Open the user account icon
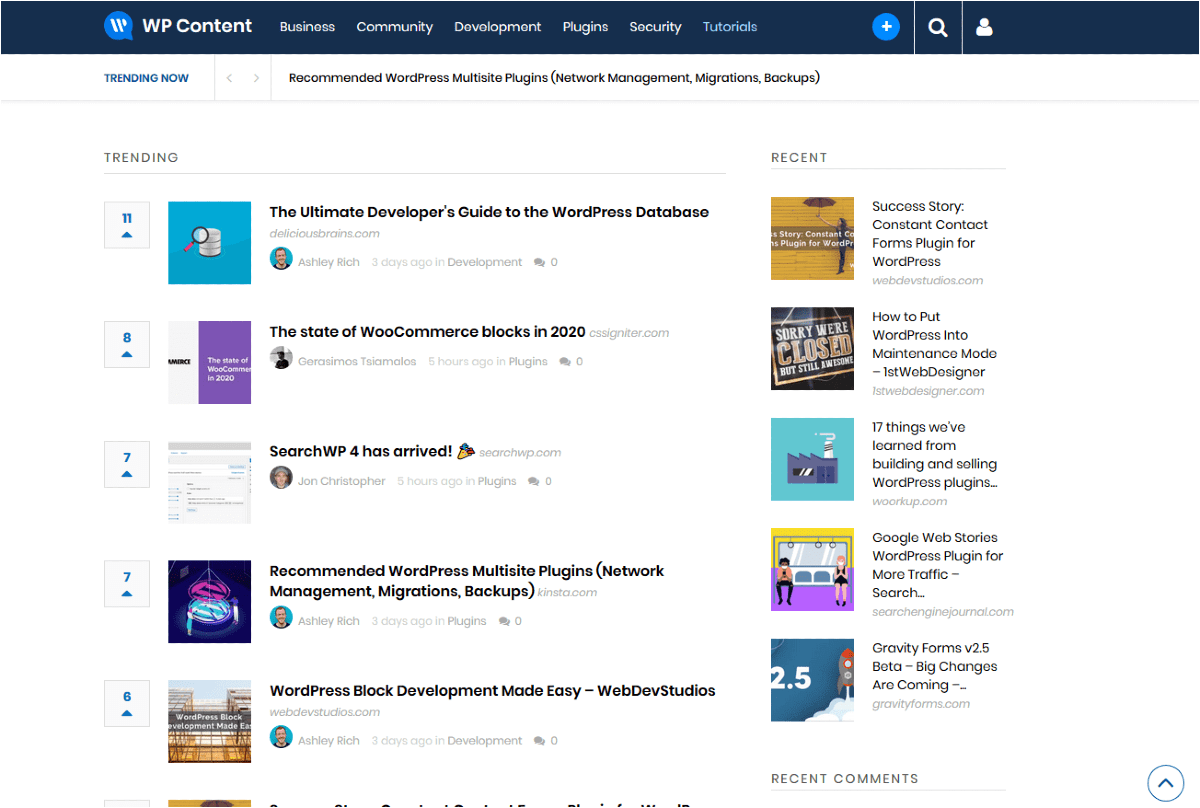Viewport: 1200px width, 808px height. (x=984, y=27)
